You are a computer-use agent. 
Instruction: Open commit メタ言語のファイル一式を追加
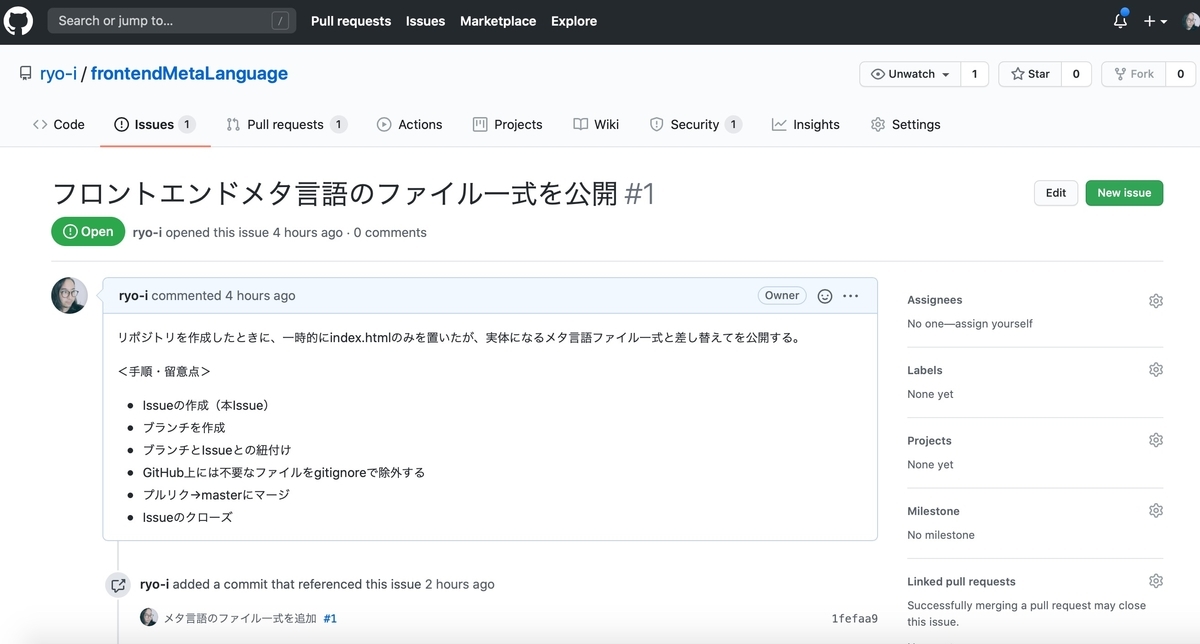240,619
